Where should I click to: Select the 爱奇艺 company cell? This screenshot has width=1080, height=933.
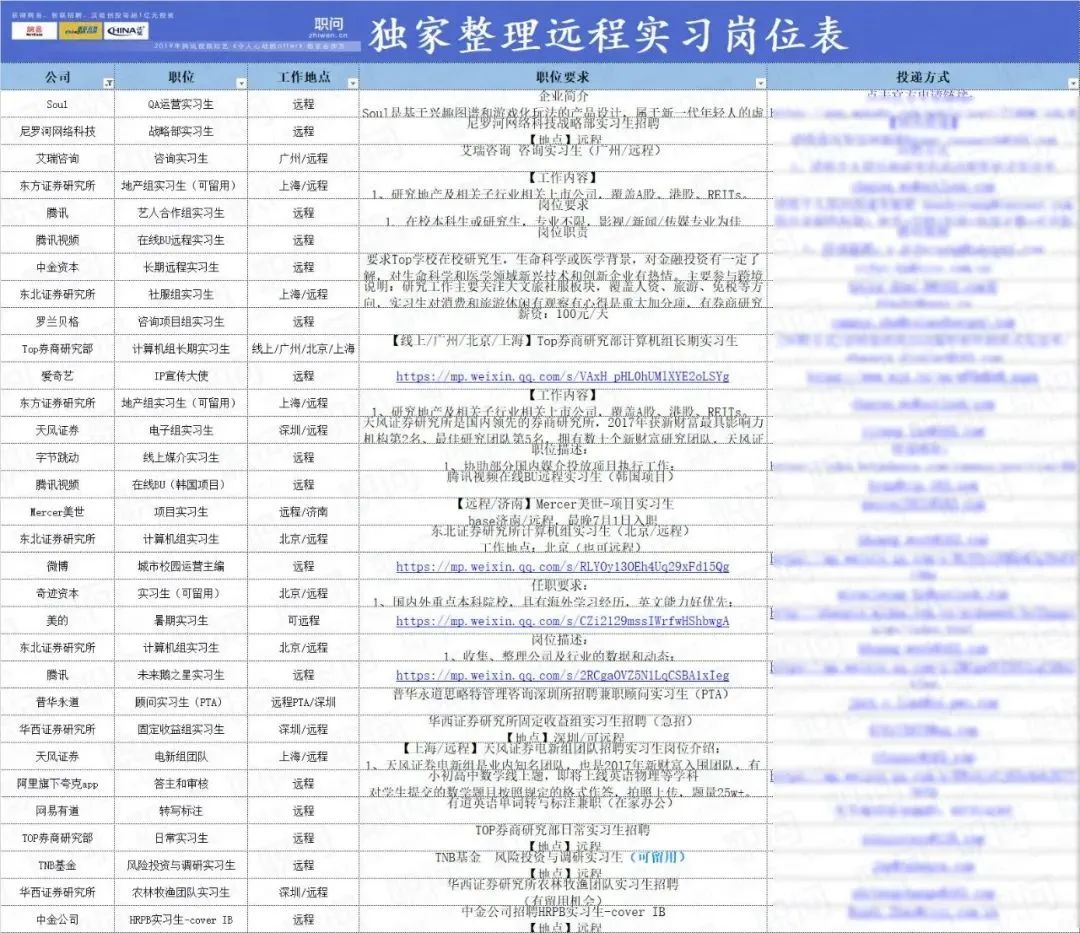tap(57, 376)
